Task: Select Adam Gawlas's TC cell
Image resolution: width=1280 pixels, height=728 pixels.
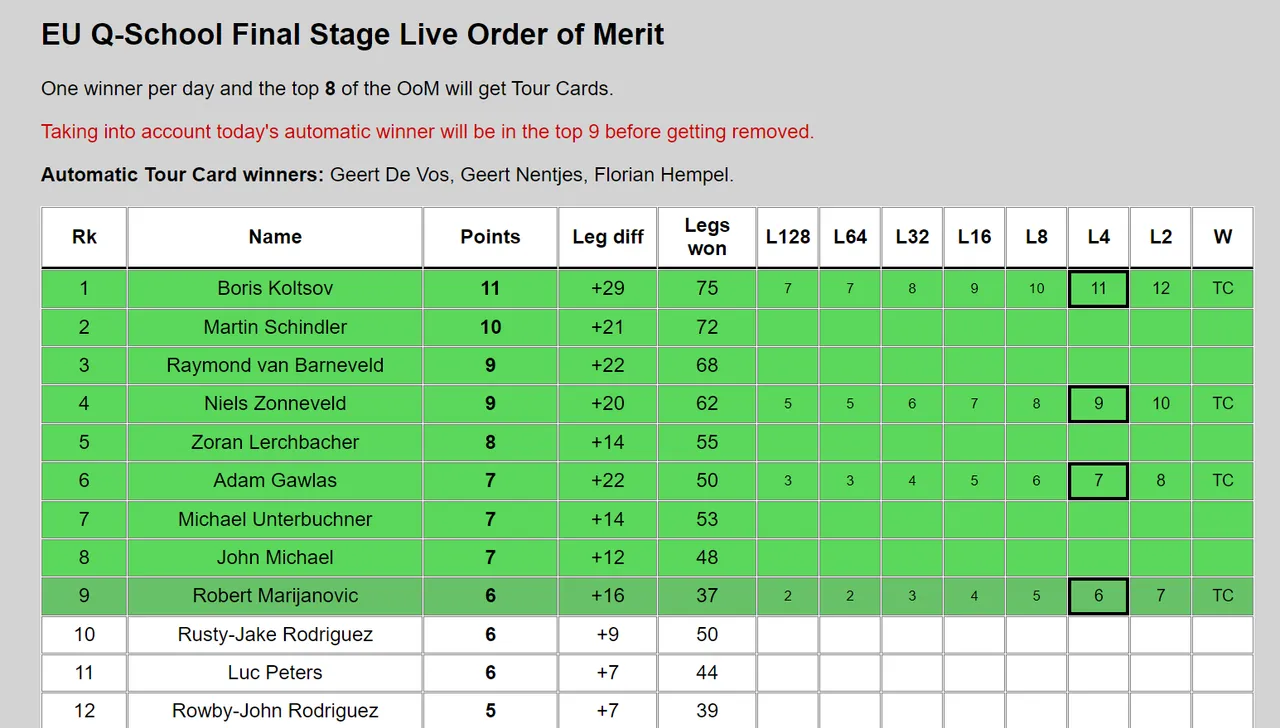Action: coord(1222,480)
